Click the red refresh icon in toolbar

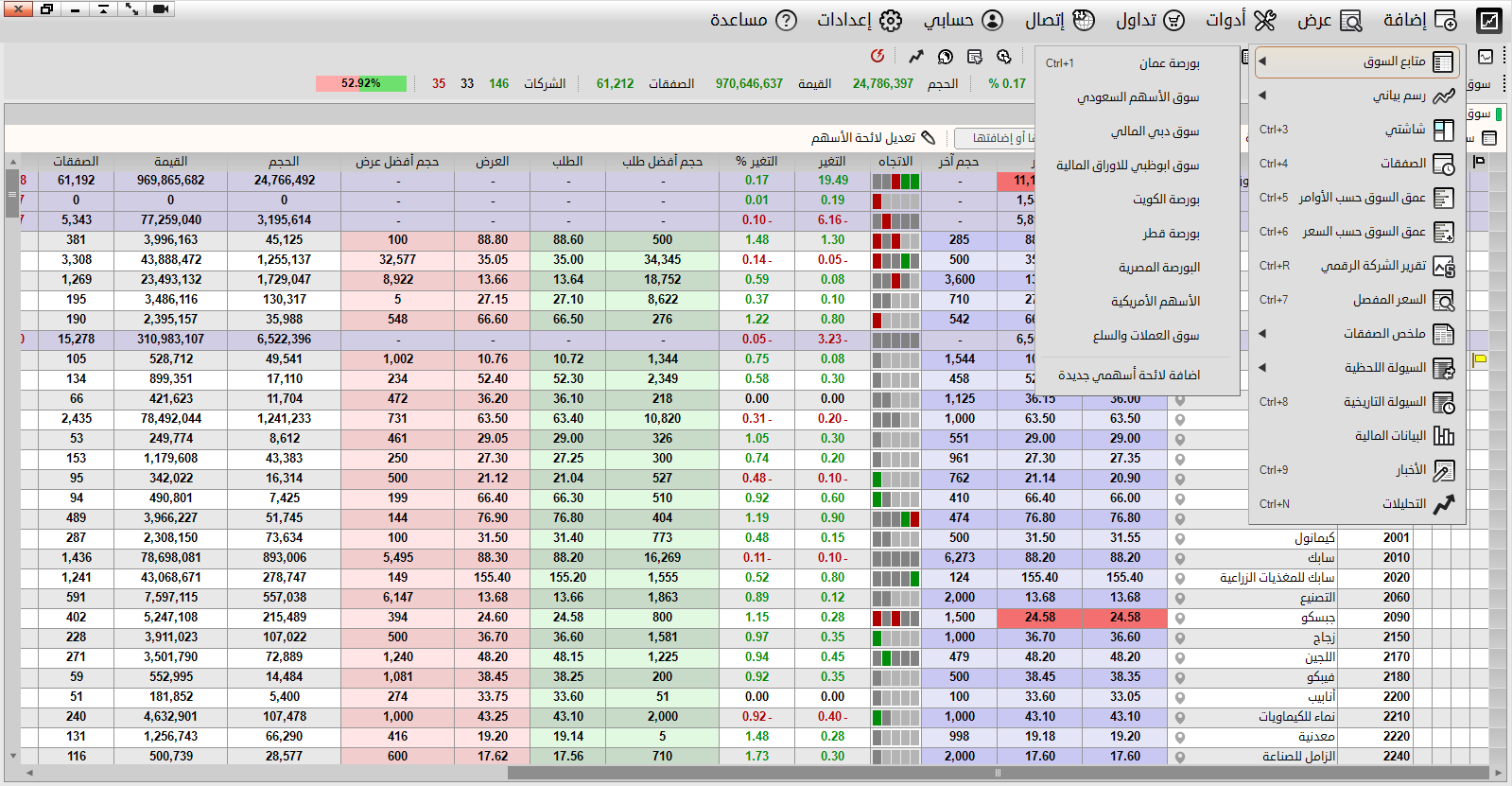(878, 56)
